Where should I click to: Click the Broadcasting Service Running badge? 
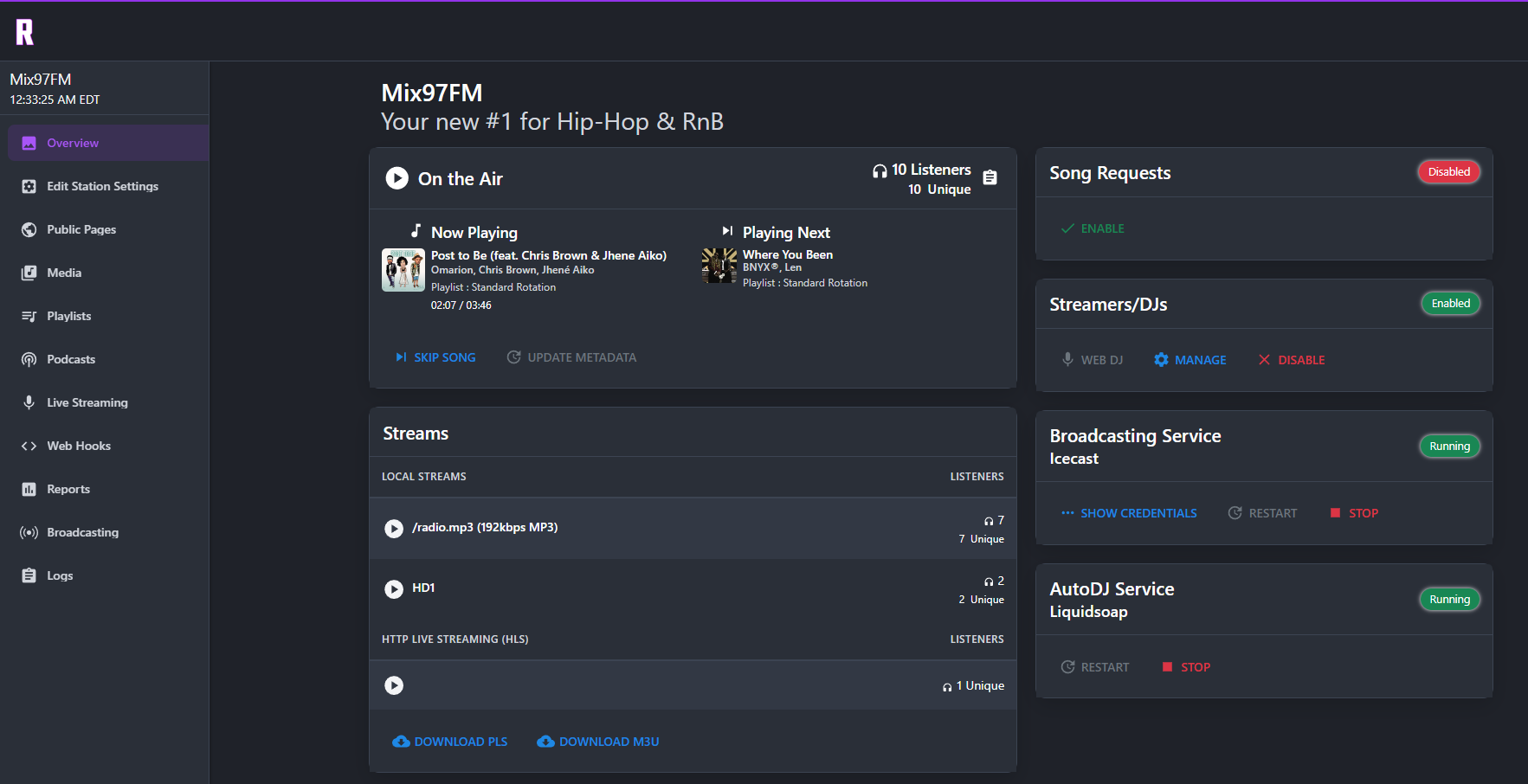pyautogui.click(x=1450, y=447)
